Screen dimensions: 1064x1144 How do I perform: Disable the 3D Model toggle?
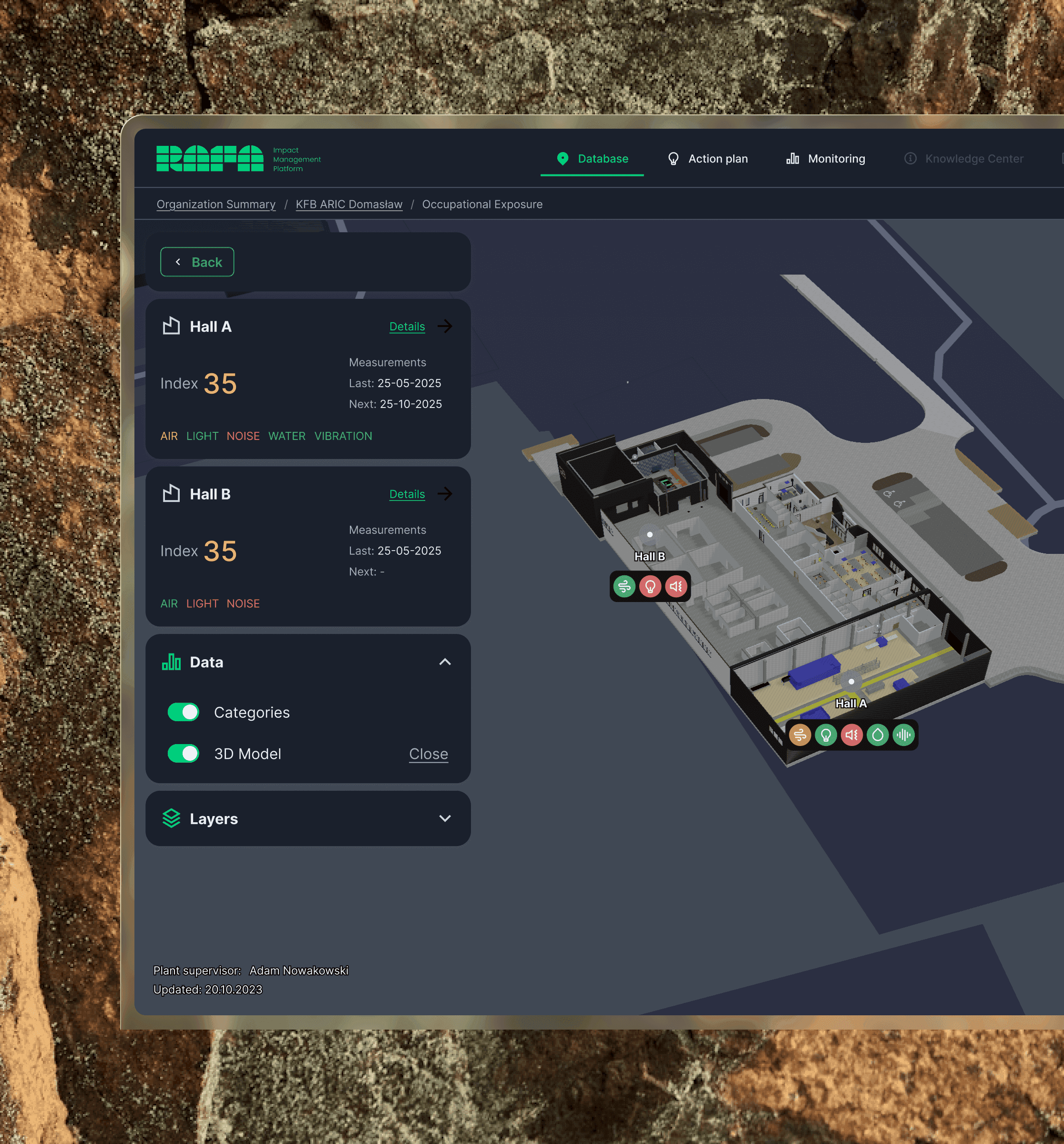183,754
